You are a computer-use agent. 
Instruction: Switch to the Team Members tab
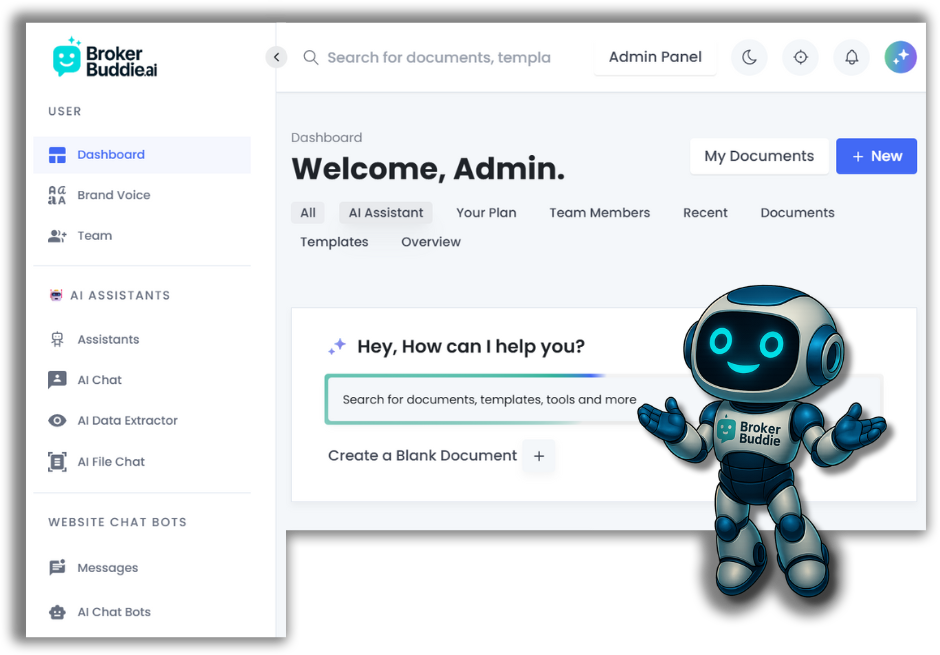pos(599,213)
